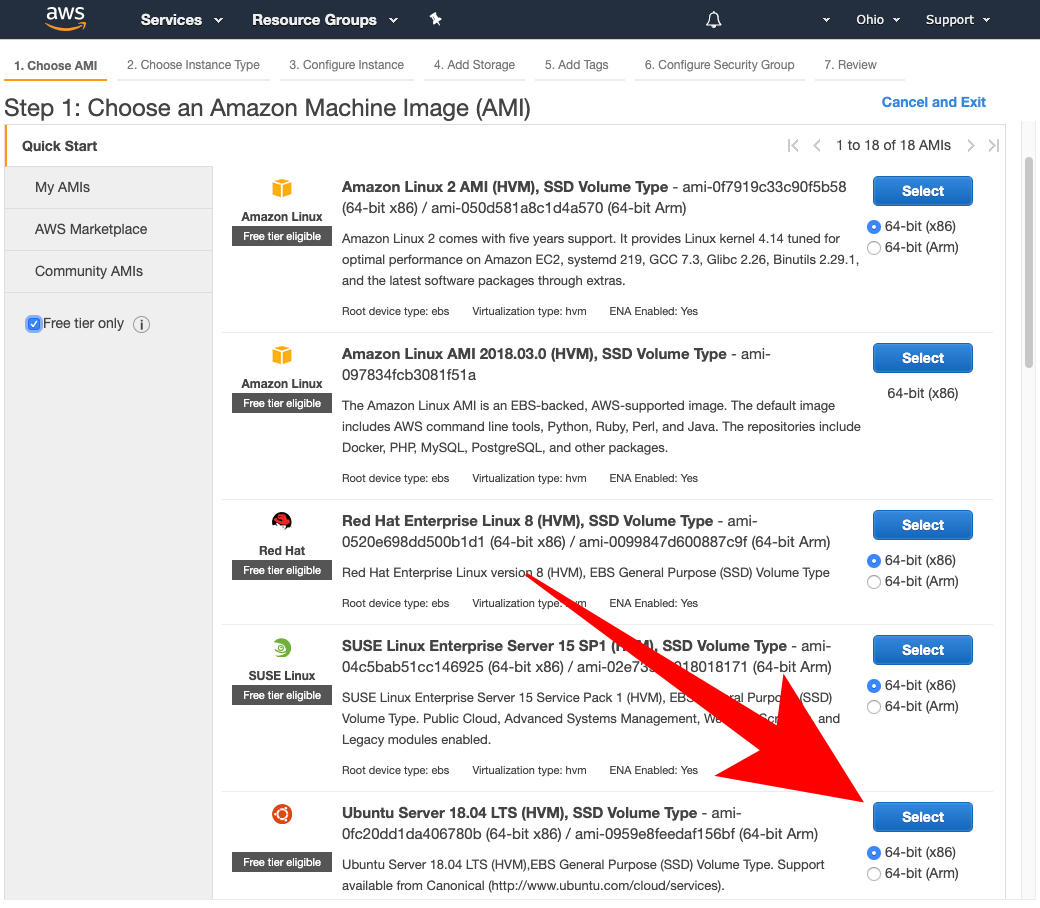The height and width of the screenshot is (908, 1040).
Task: Open the Quick Start sidebar section
Action: (x=109, y=146)
